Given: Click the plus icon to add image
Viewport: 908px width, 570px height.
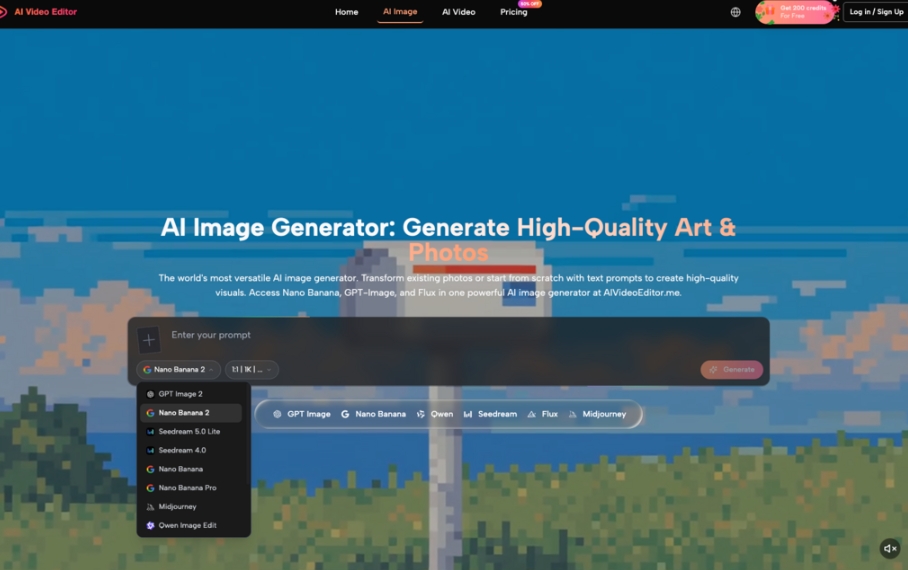Looking at the screenshot, I should [x=149, y=340].
